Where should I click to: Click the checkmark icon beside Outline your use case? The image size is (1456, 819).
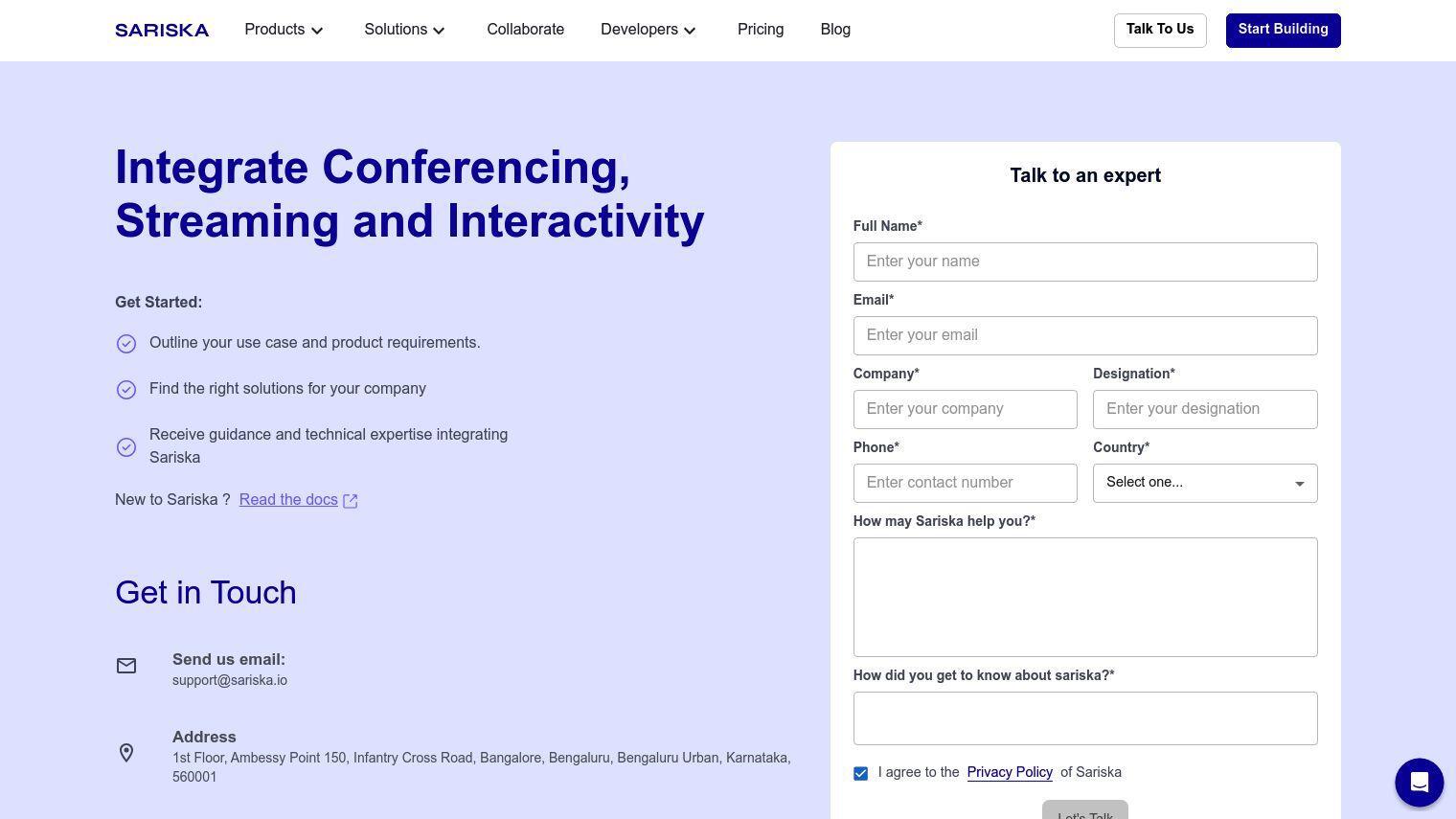click(x=126, y=344)
